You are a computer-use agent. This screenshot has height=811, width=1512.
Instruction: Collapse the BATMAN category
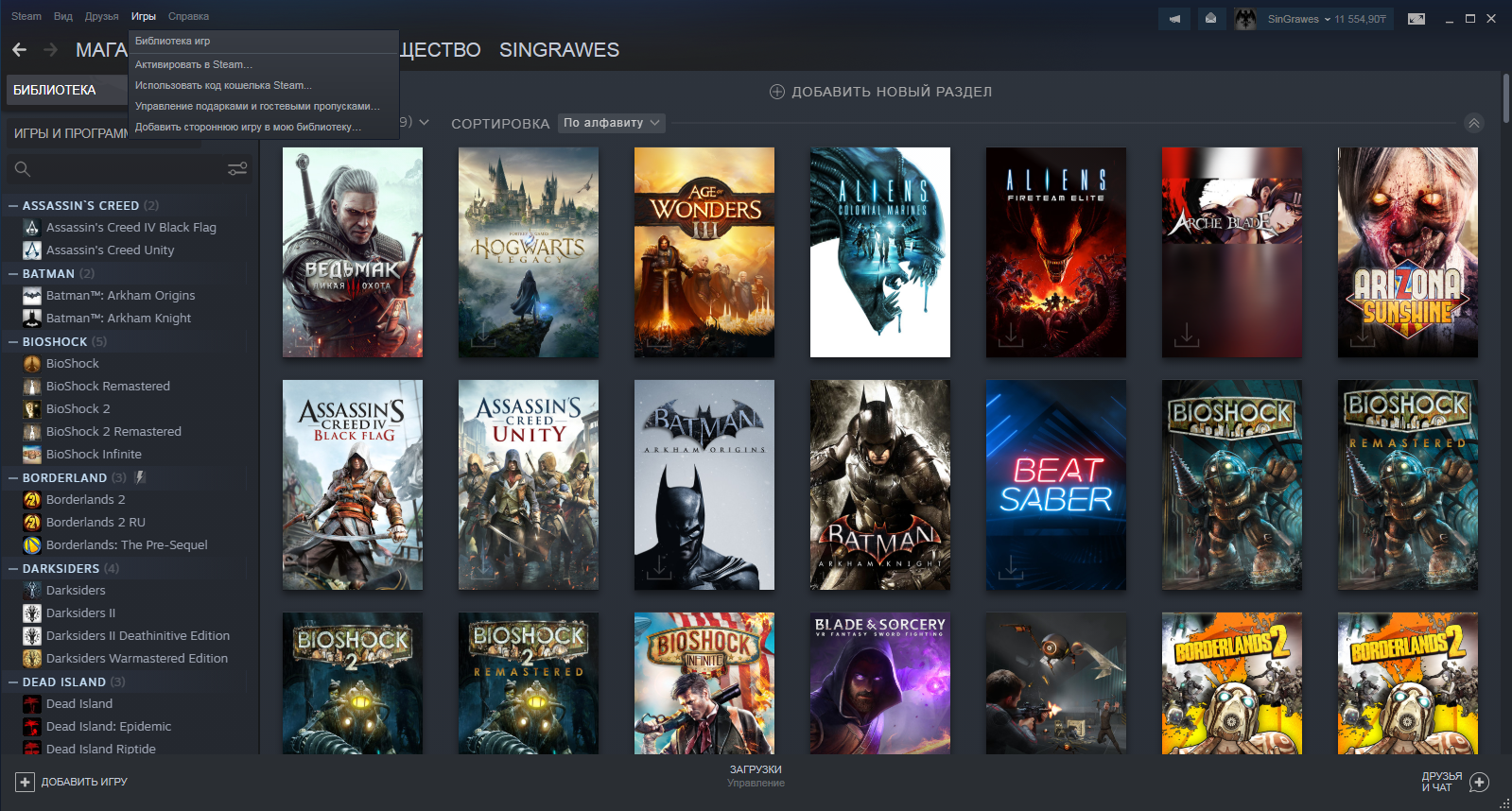[13, 273]
